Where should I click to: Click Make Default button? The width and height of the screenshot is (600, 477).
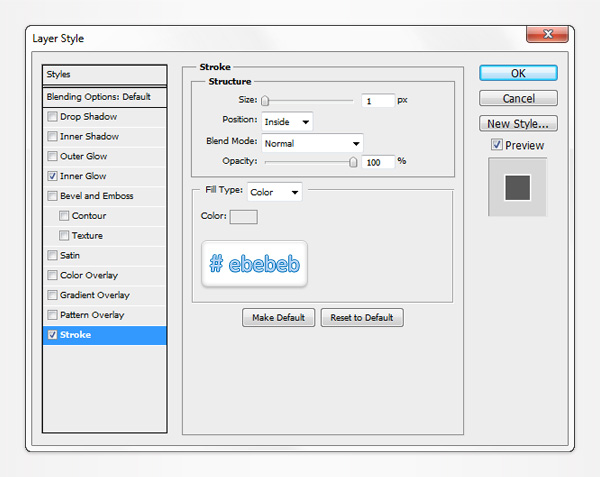coord(278,318)
